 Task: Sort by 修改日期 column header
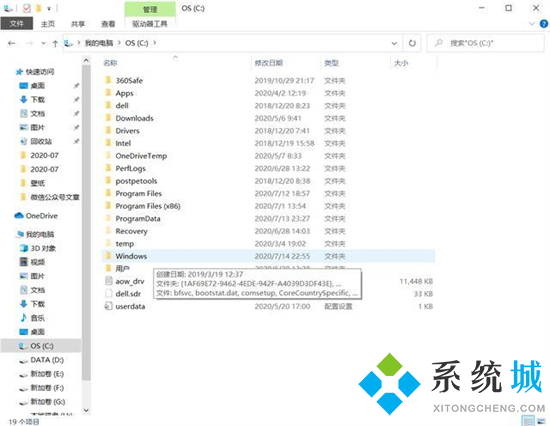pos(269,63)
